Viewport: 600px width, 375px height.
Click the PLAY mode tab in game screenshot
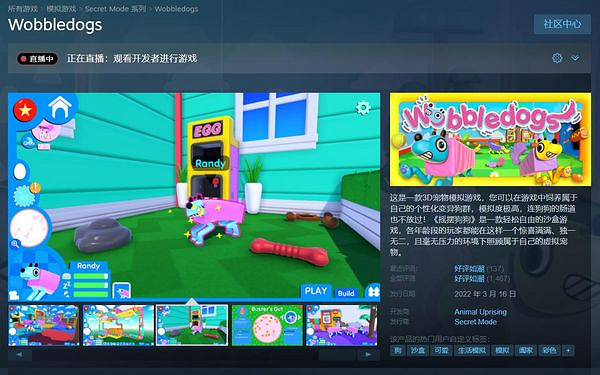(316, 291)
